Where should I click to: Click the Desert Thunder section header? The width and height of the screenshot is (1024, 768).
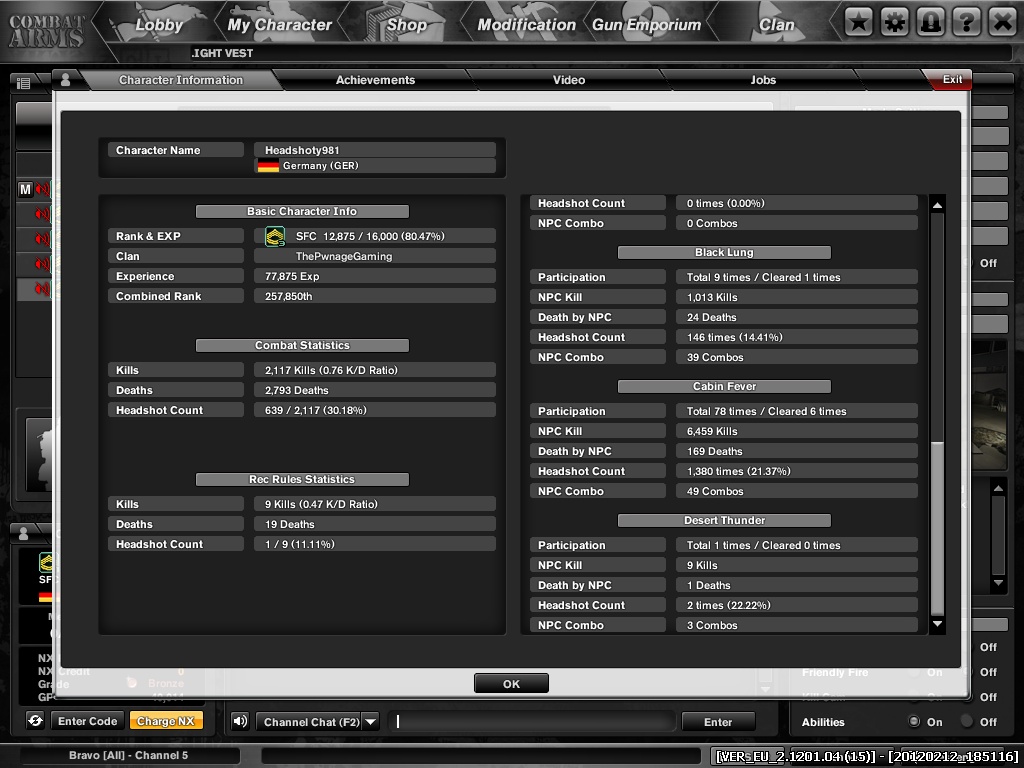pyautogui.click(x=724, y=520)
